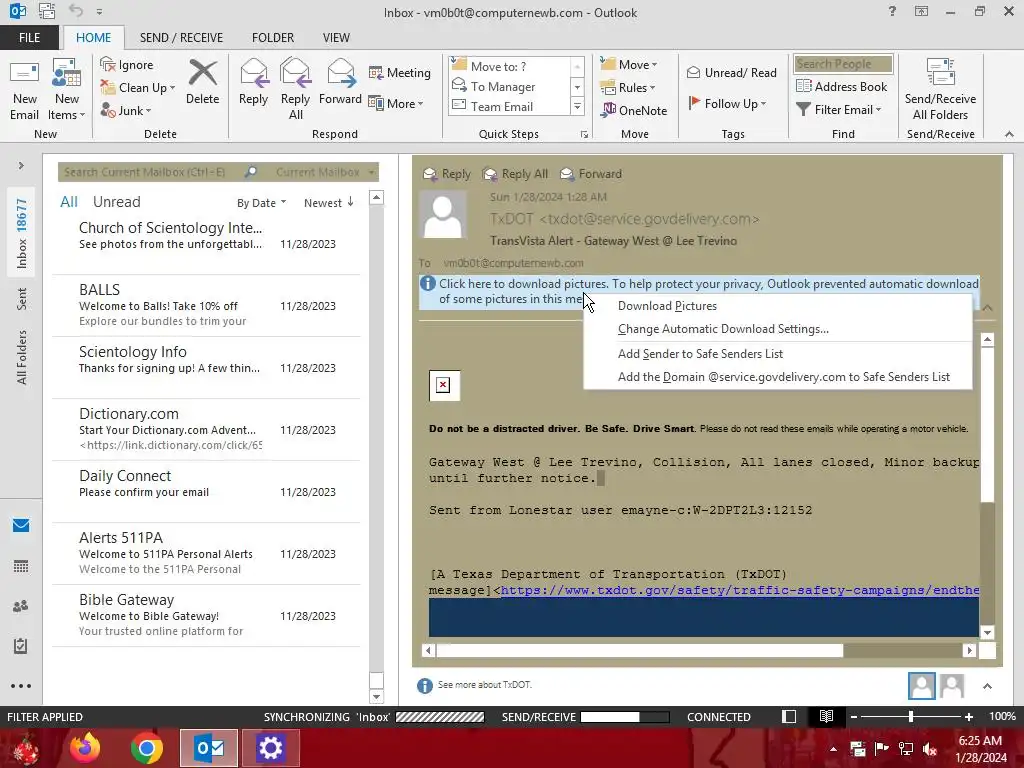The width and height of the screenshot is (1024, 768).
Task: Click the New Email icon
Action: point(24,74)
